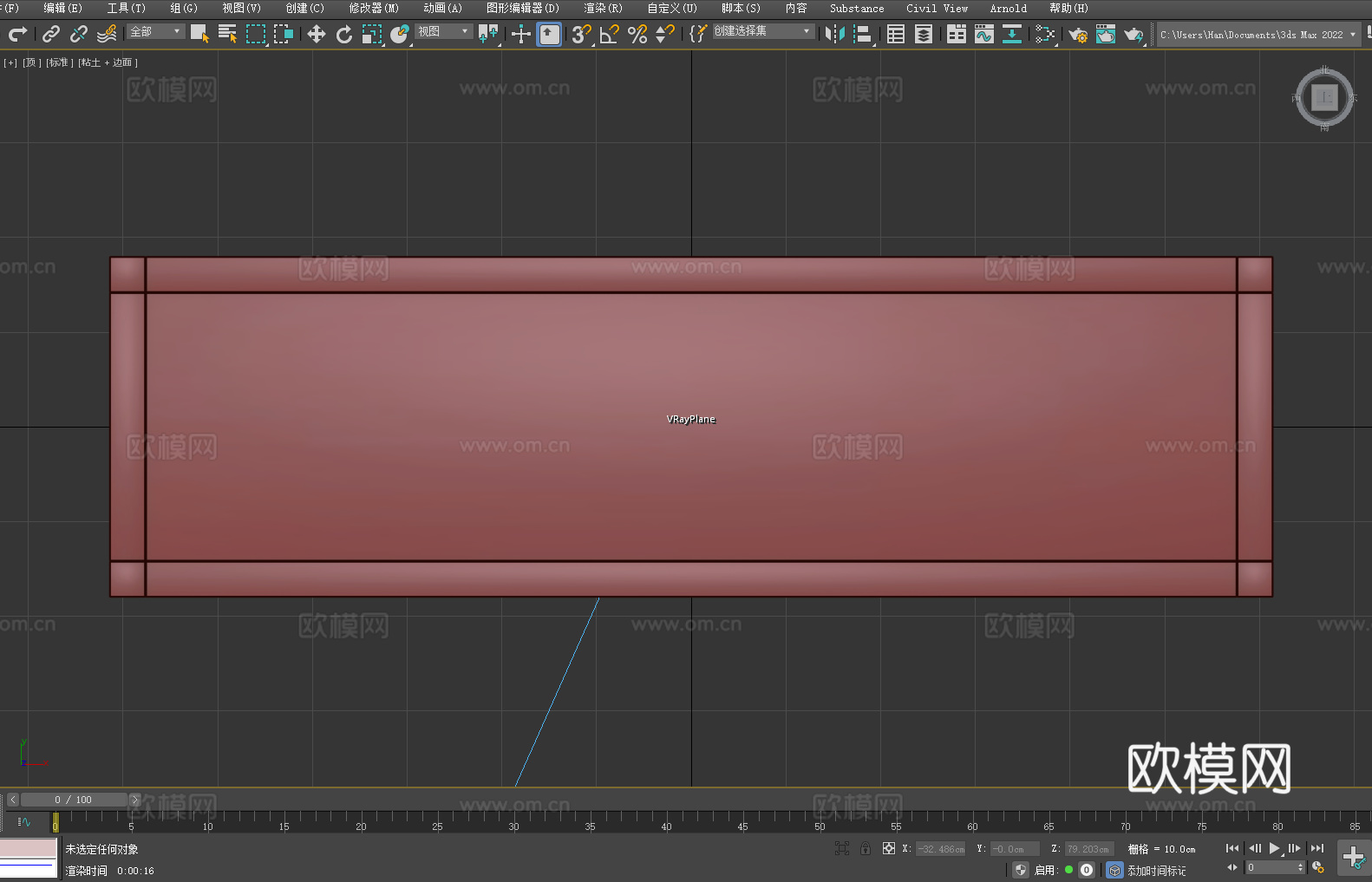1372x882 pixels.
Task: Toggle the Angle Snap icon
Action: click(x=610, y=34)
